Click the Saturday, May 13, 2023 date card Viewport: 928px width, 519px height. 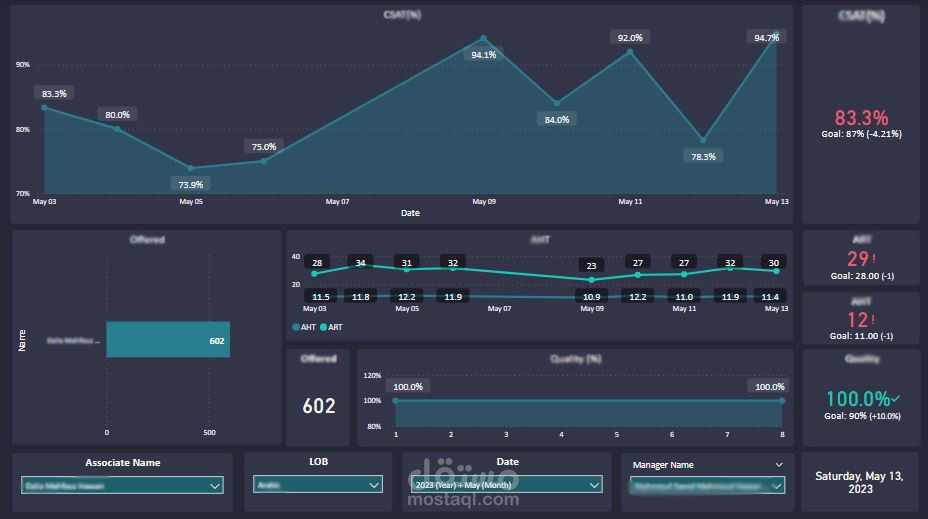pos(859,482)
